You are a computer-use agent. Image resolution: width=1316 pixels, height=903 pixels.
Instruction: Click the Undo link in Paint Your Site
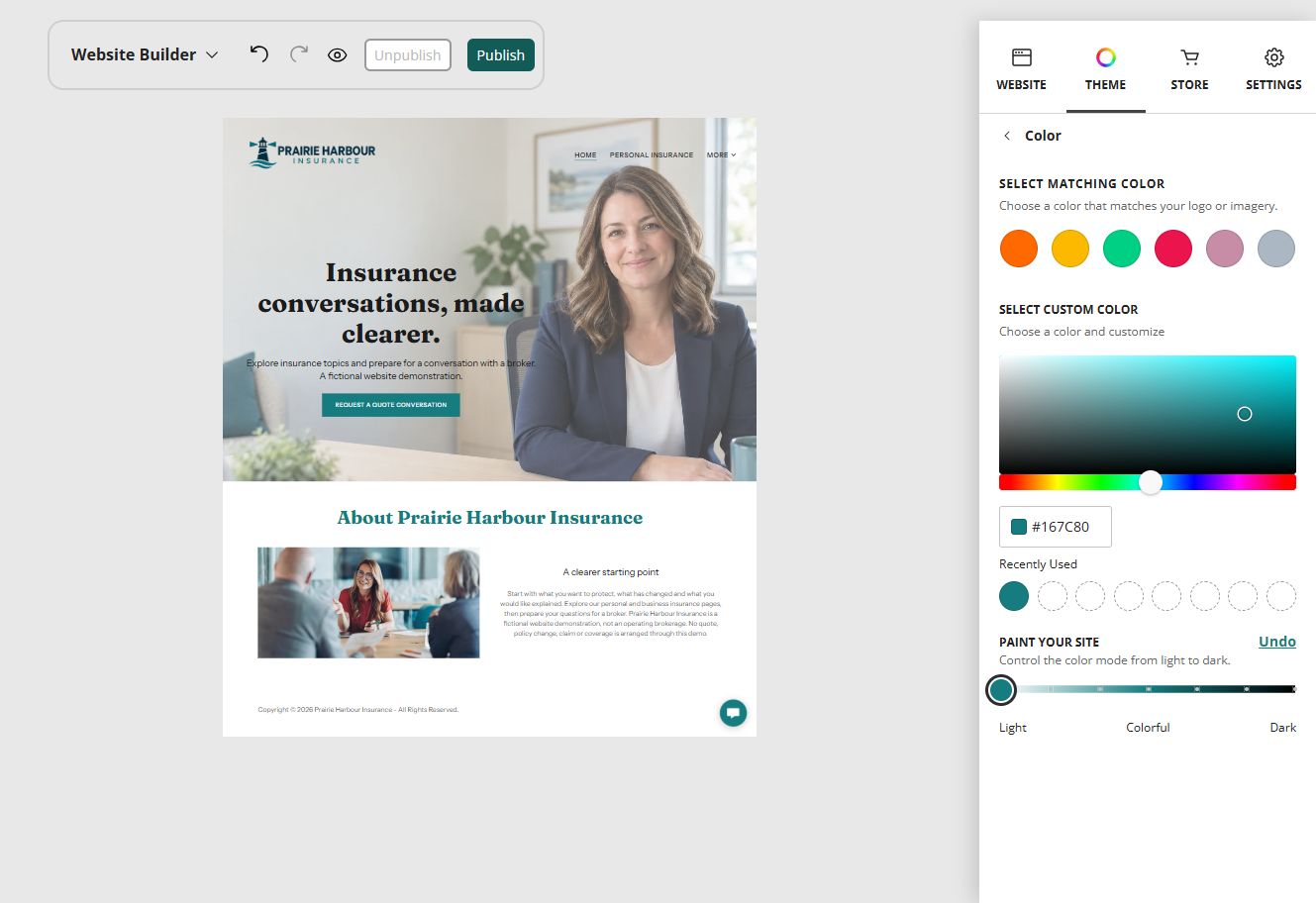(1277, 642)
